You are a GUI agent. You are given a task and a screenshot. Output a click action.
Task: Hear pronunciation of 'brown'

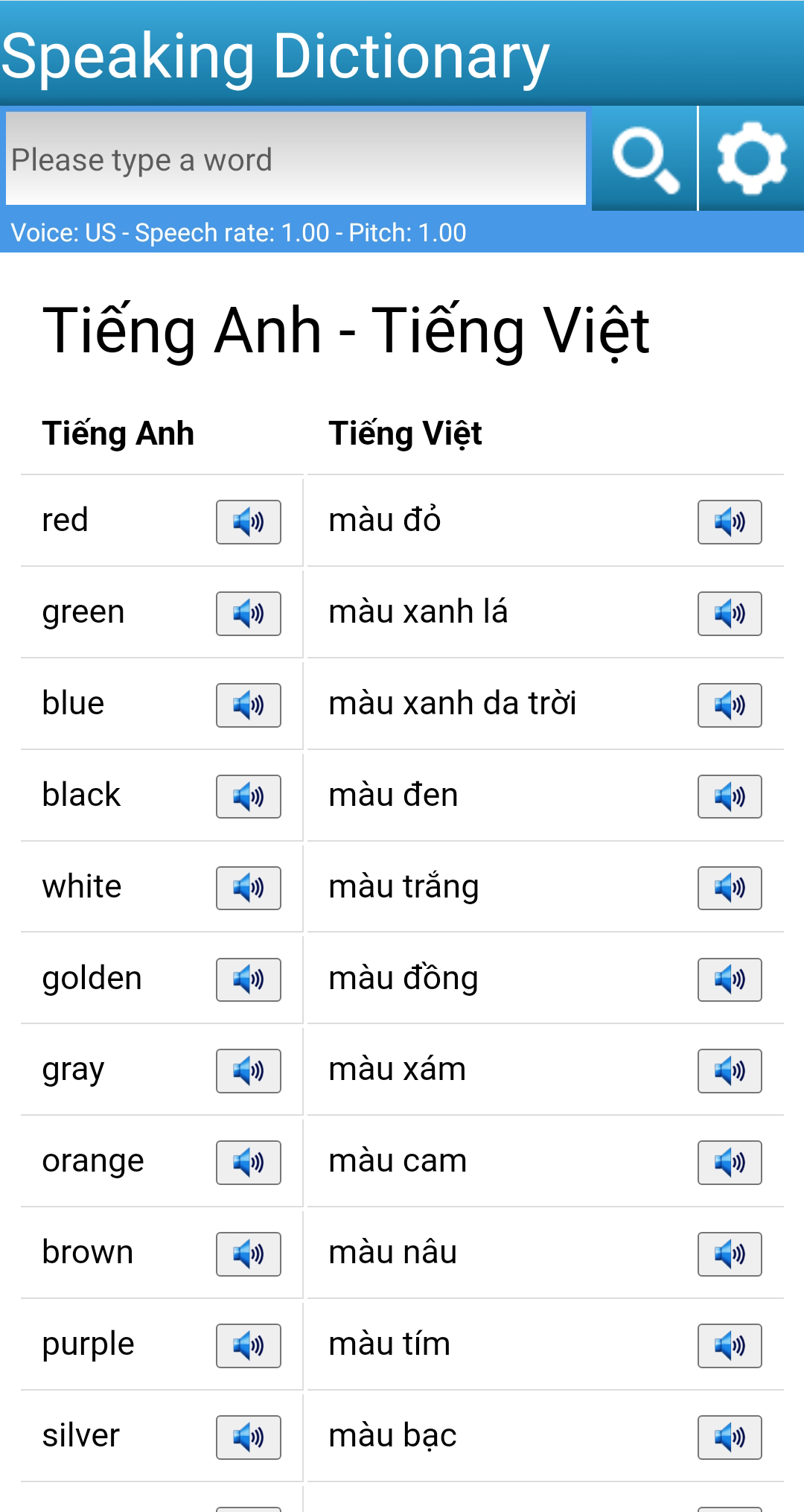tap(249, 1254)
